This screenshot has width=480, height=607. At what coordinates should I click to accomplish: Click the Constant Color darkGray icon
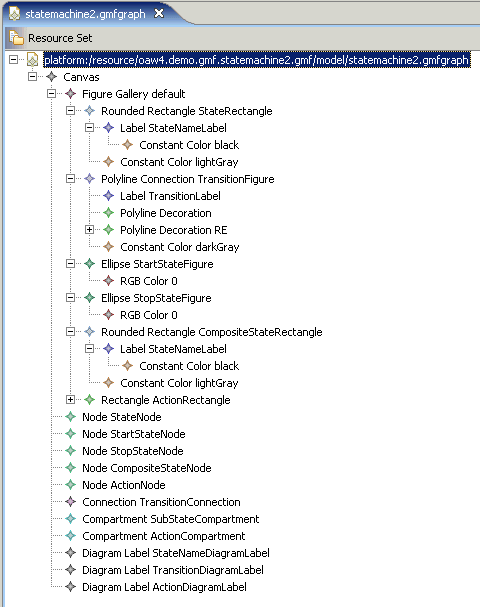108,247
